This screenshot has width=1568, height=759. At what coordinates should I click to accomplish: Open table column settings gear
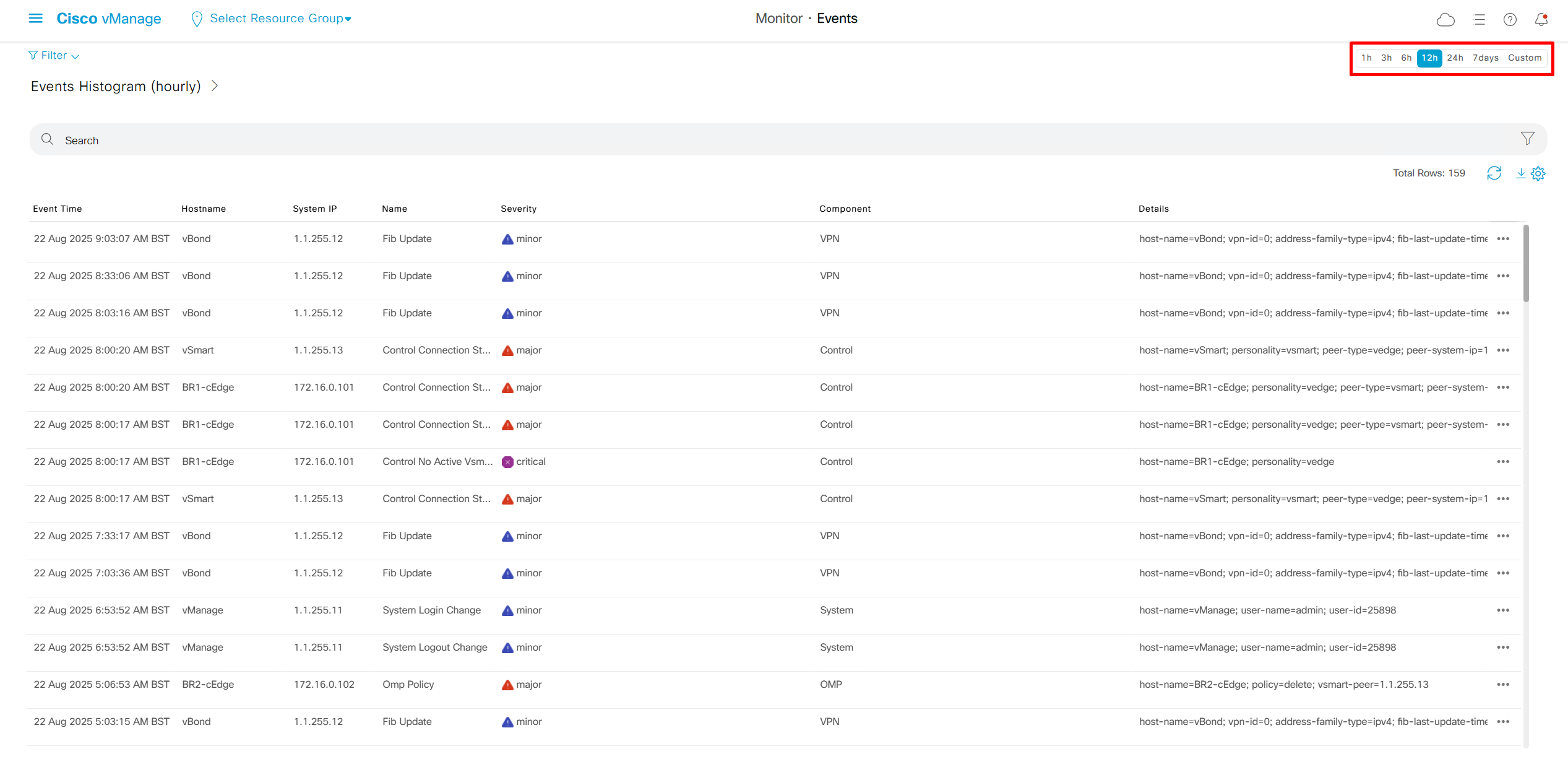click(1538, 173)
